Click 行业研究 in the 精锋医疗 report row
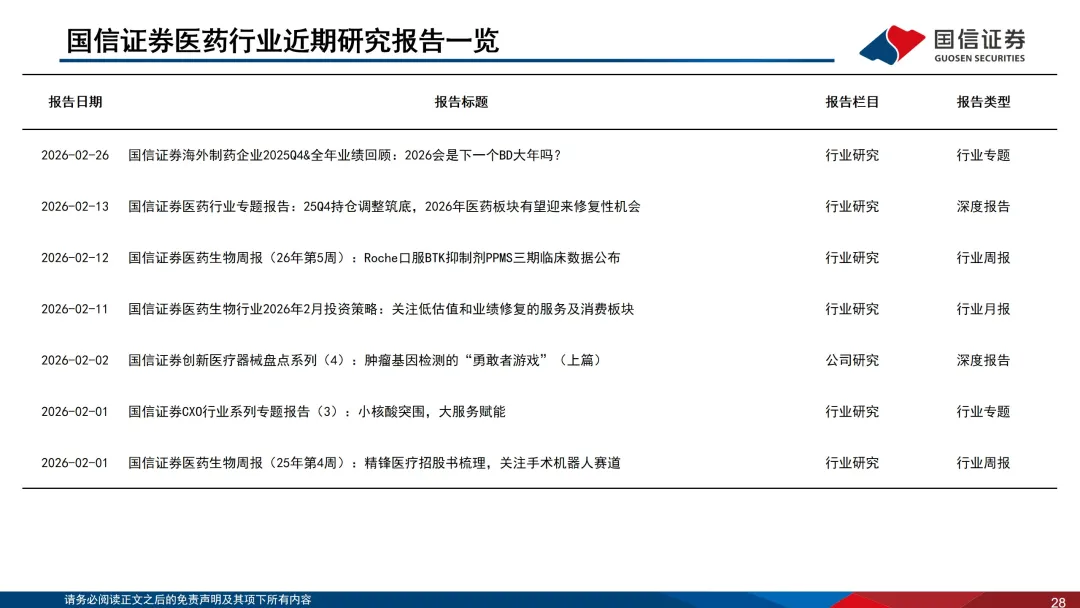Screen dimensions: 1080x608 [x=852, y=463]
